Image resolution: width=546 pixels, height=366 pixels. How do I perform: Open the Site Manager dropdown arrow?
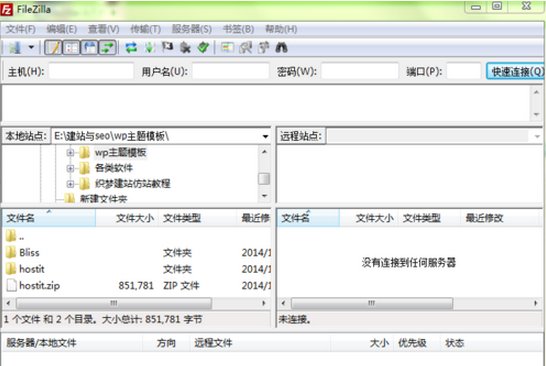(31, 47)
